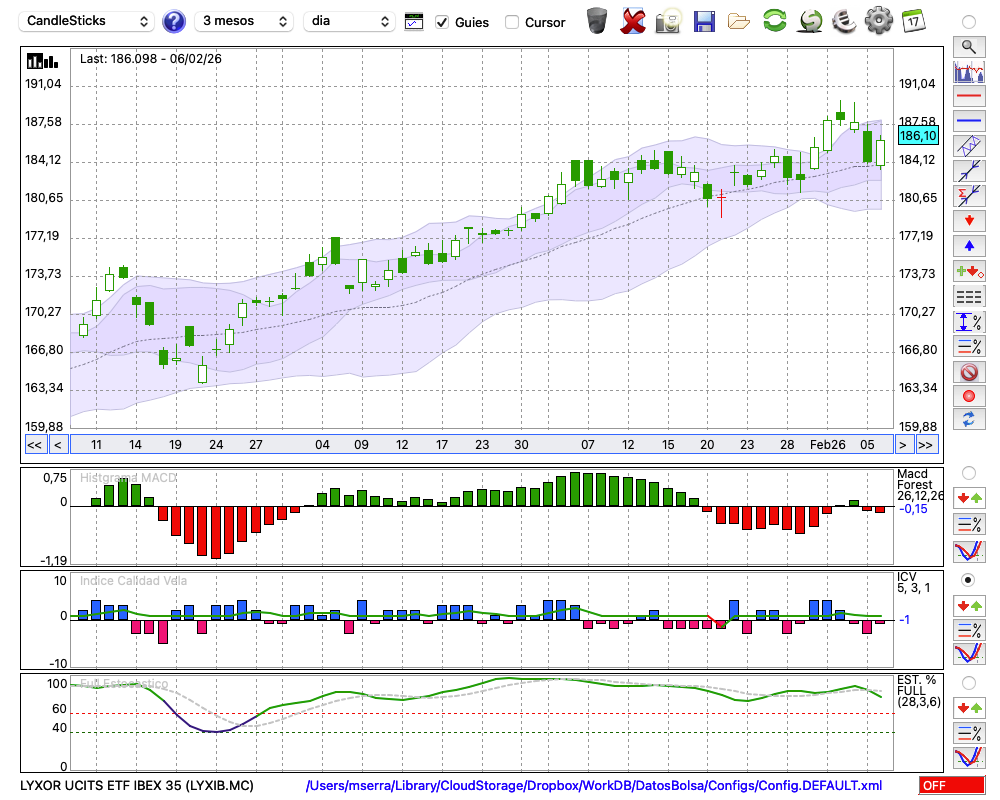Click the volume chart thumbnail tool
This screenshot has height=800, width=1000.
pyautogui.click(x=969, y=71)
